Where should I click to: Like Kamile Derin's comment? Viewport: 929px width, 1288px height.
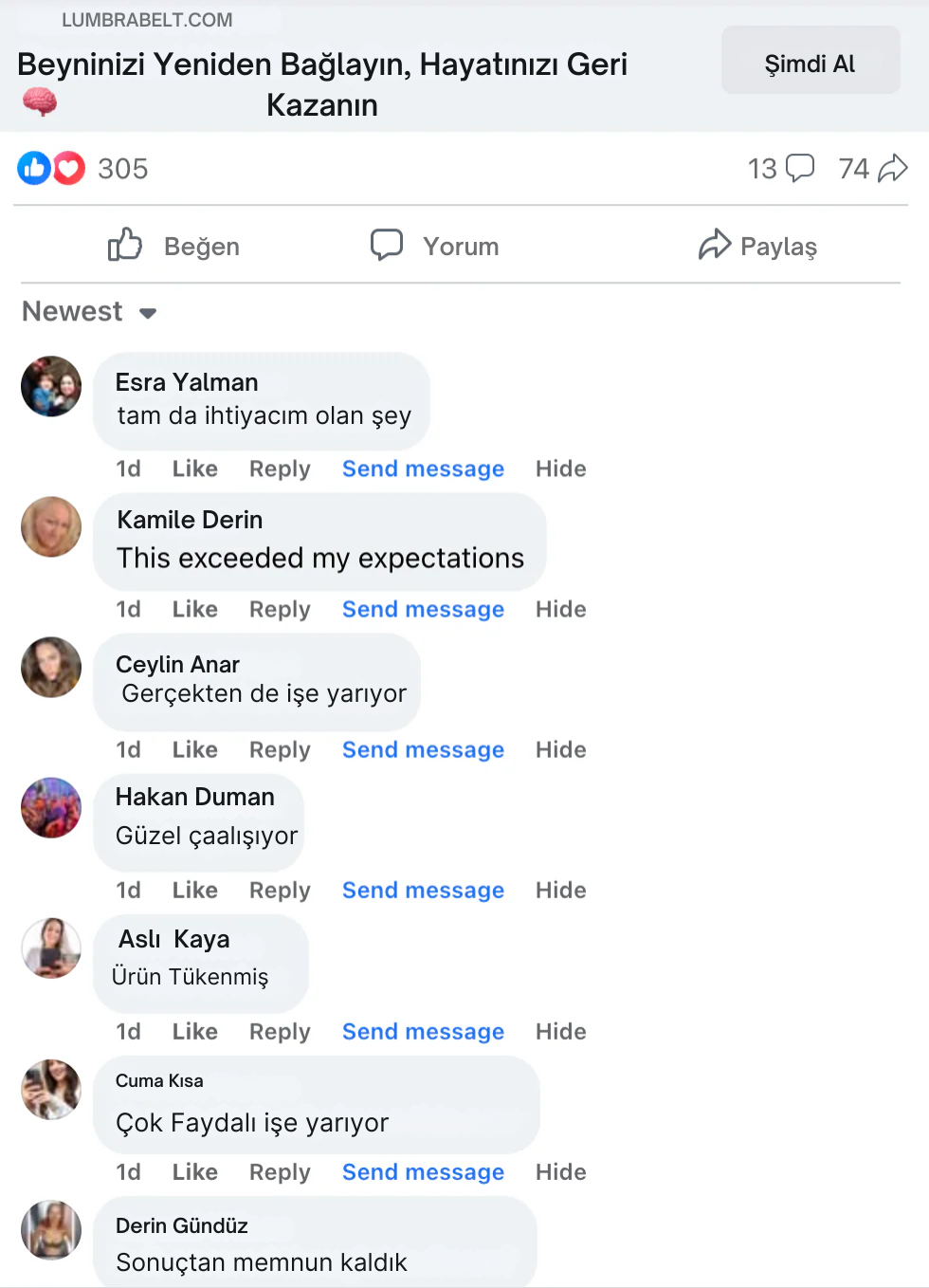click(x=195, y=609)
